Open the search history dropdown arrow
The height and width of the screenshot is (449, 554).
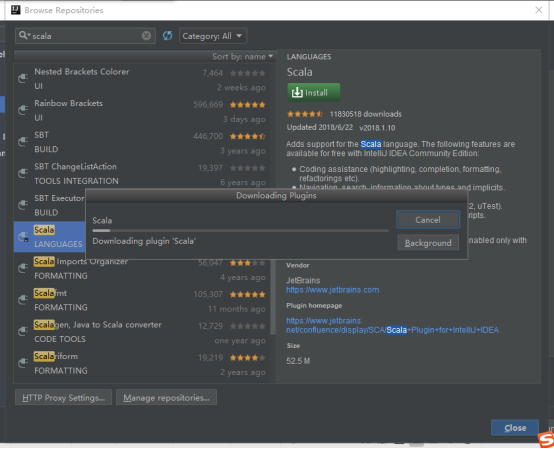point(29,35)
